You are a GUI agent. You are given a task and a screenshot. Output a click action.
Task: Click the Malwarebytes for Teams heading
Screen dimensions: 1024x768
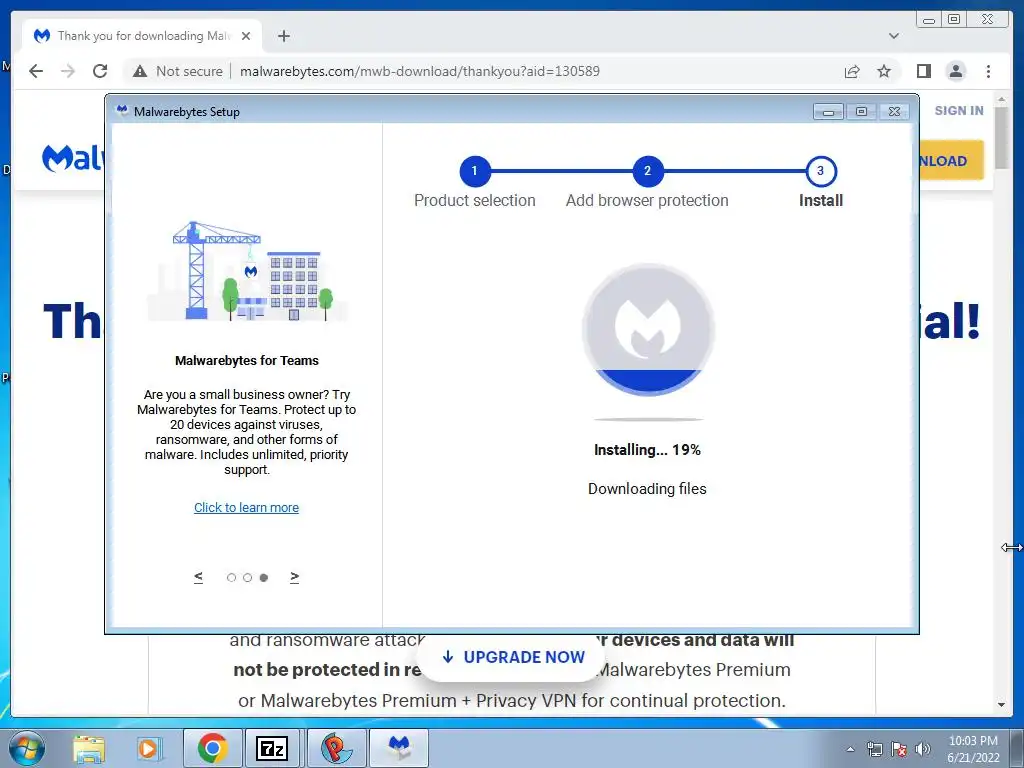[x=247, y=360]
